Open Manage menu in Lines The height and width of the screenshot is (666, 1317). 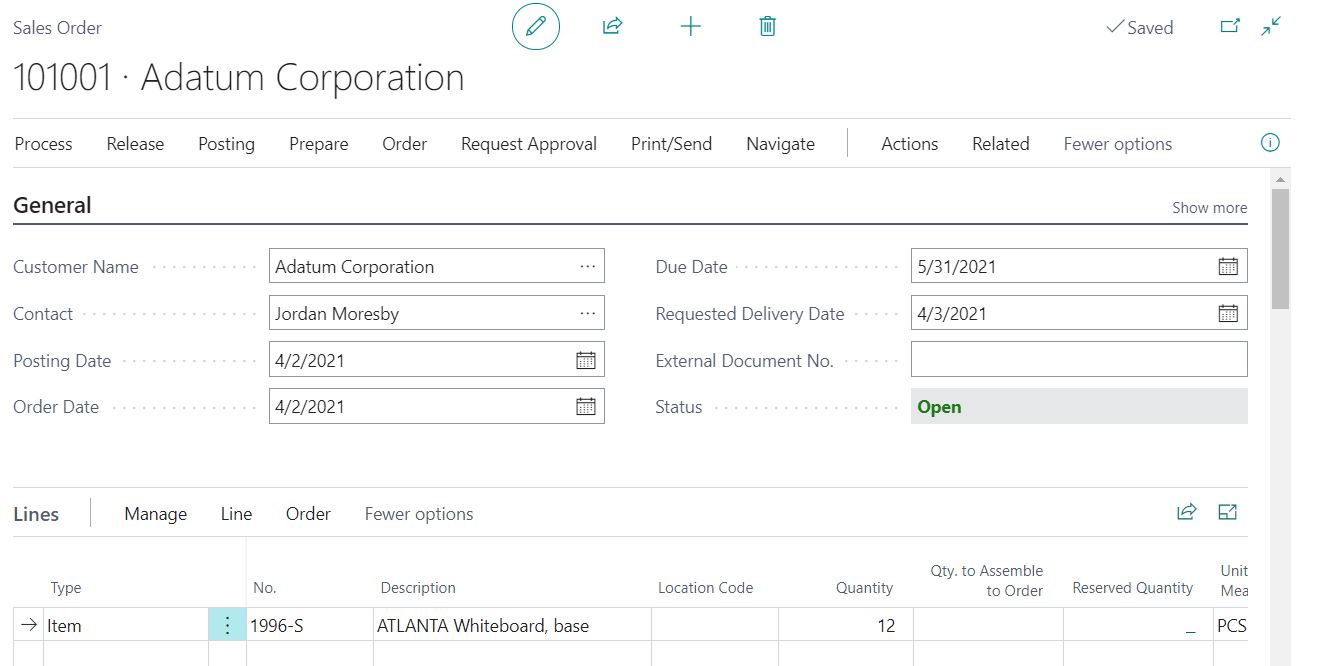(156, 514)
